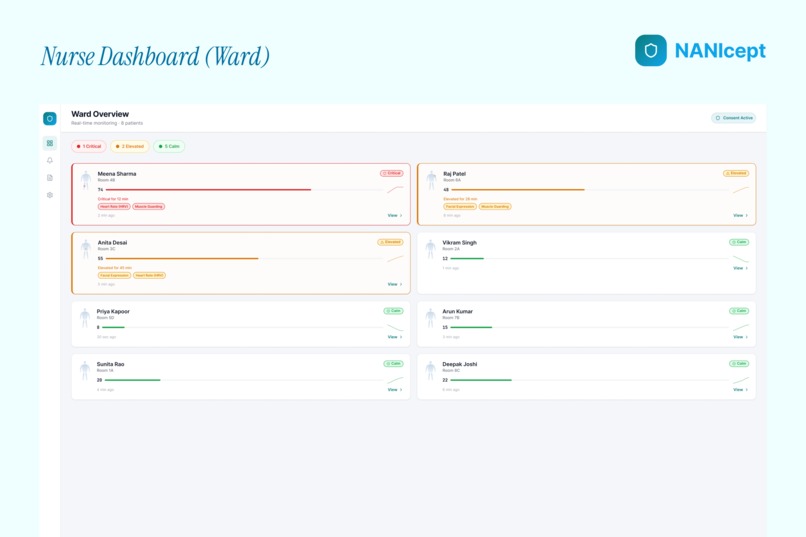Click Calm badge on Vikram Singh card
Viewport: 806px width, 537px height.
pos(739,242)
